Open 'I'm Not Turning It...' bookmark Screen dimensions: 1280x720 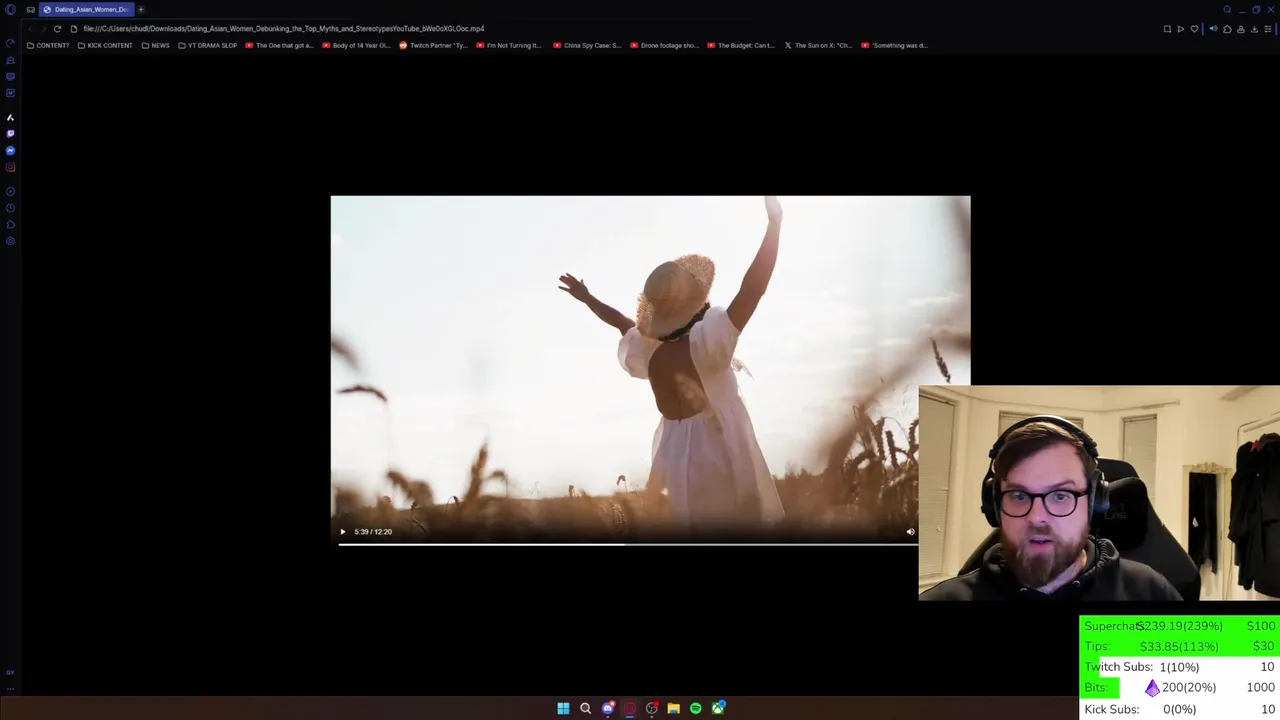pos(510,45)
